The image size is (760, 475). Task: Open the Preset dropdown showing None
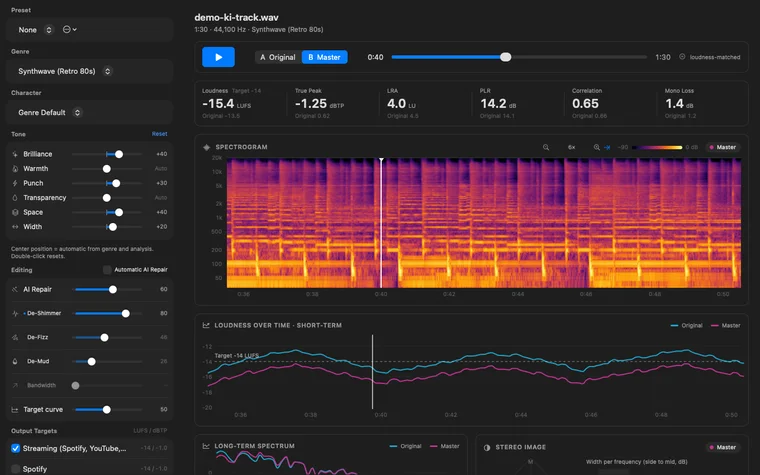(35, 30)
